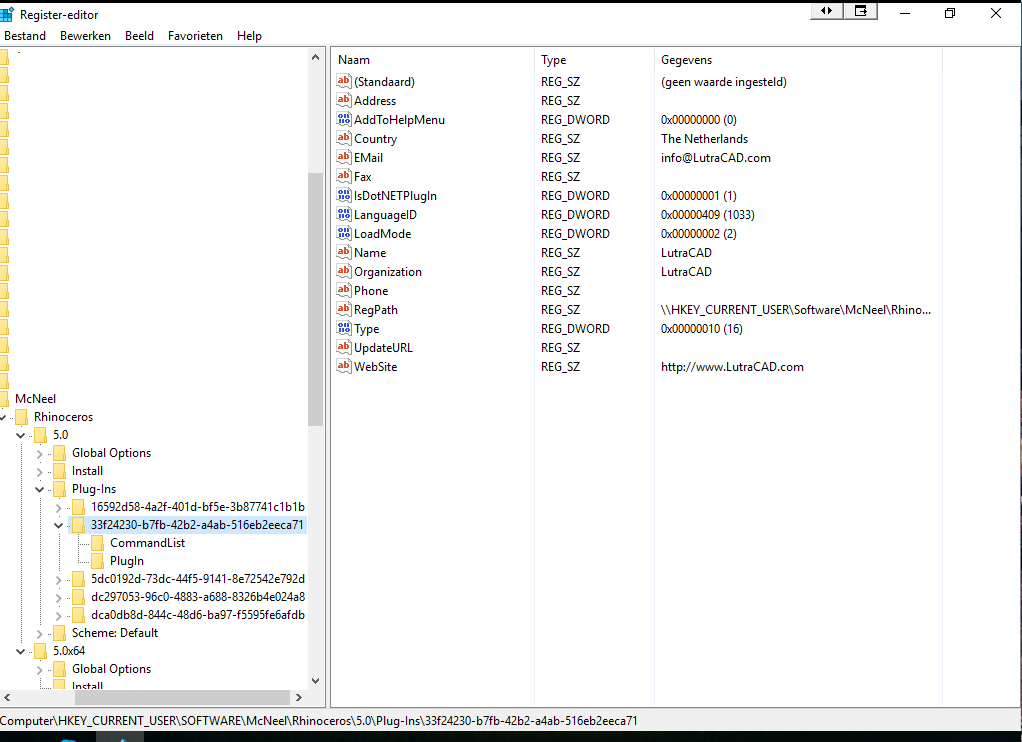Sort values by the Gegevens column header
The image size is (1022, 742).
(798, 59)
